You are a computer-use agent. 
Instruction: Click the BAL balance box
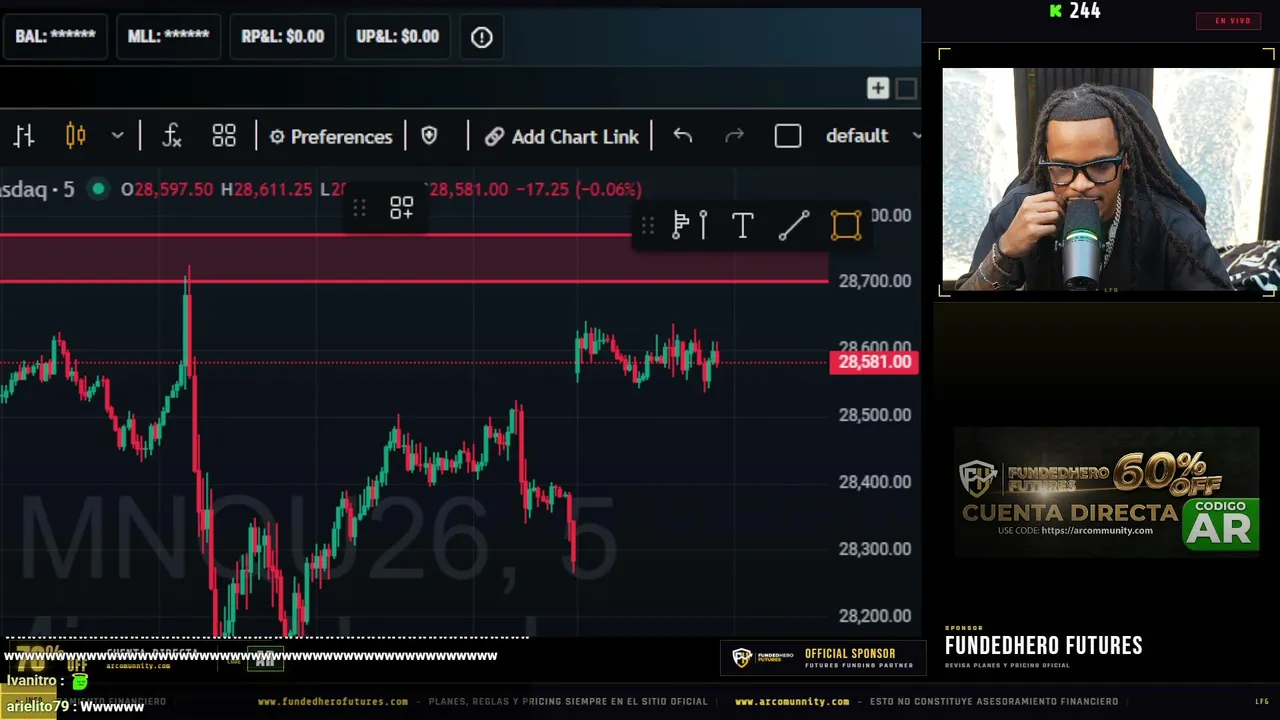point(55,37)
